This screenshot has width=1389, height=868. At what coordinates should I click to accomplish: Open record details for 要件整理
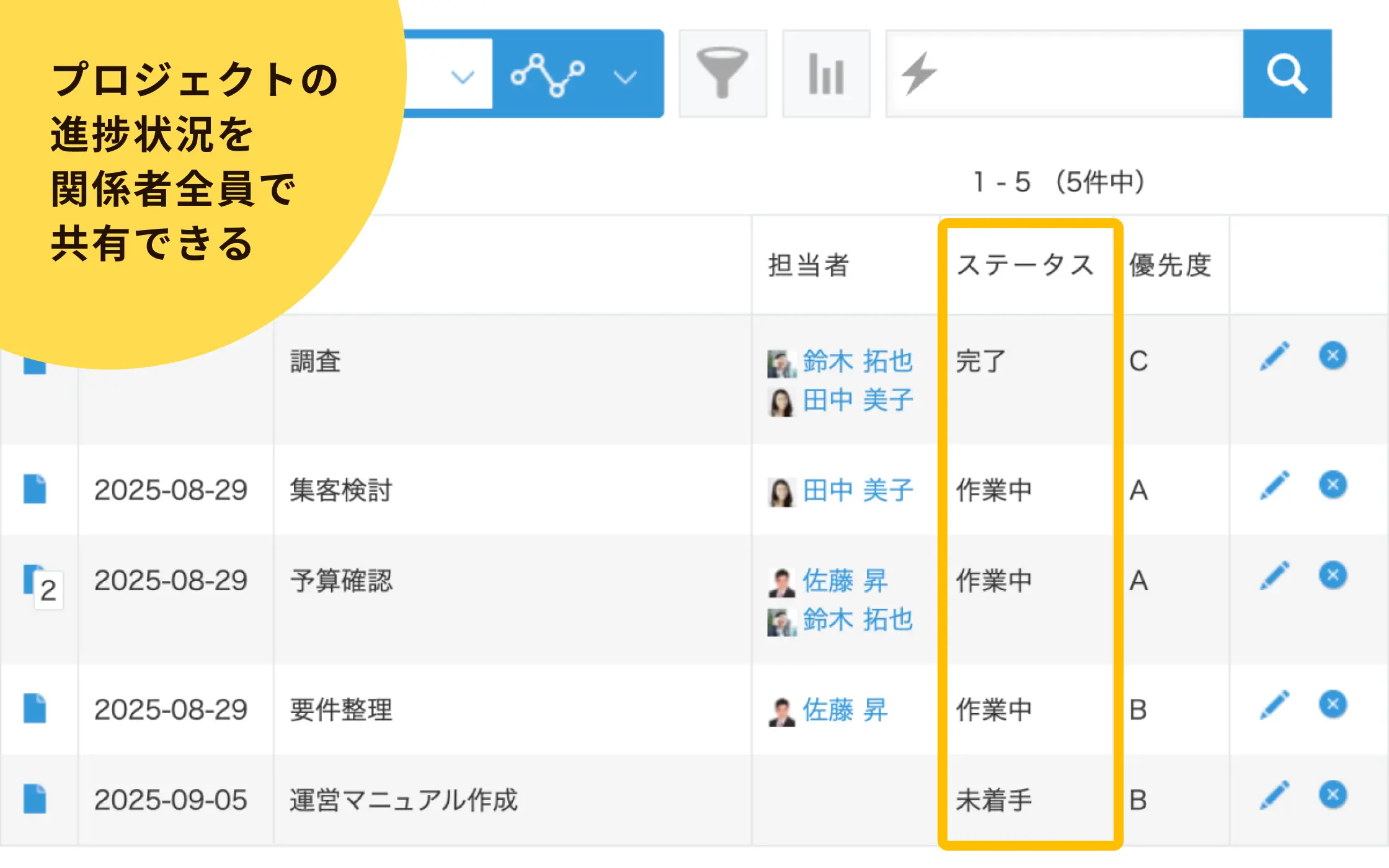click(x=35, y=708)
